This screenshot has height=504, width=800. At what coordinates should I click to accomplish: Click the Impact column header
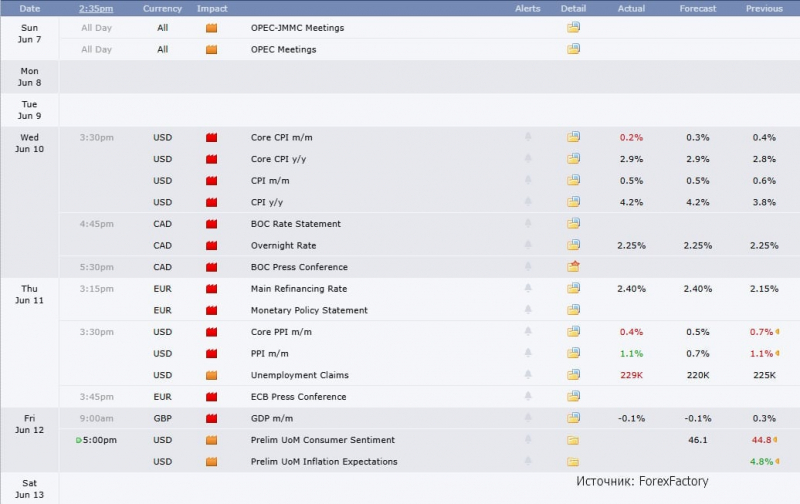212,9
